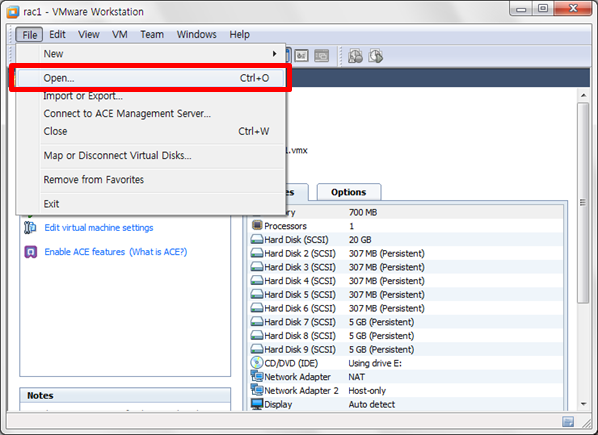Screen dimensions: 598x435
Task: Click the Notes panel header
Action: 125,395
